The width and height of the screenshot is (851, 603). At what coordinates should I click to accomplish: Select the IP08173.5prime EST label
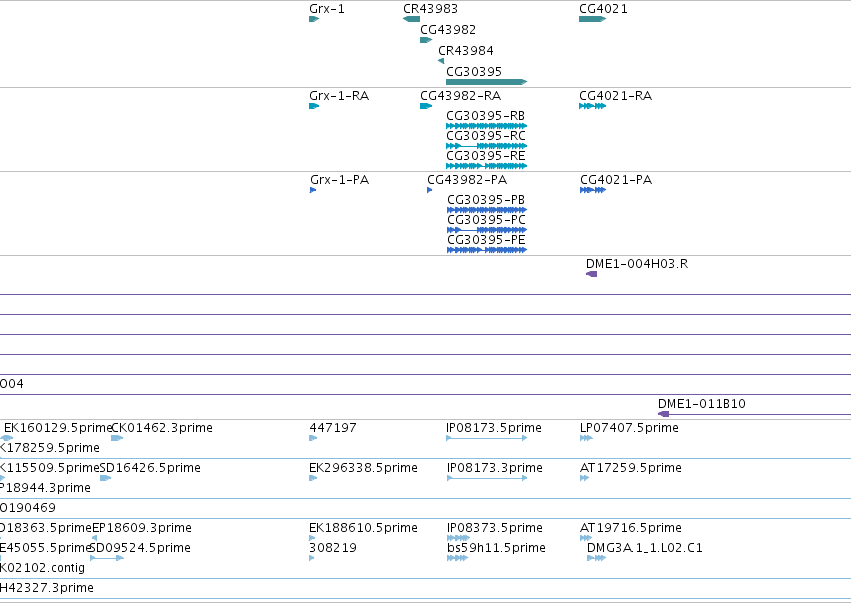tap(494, 428)
